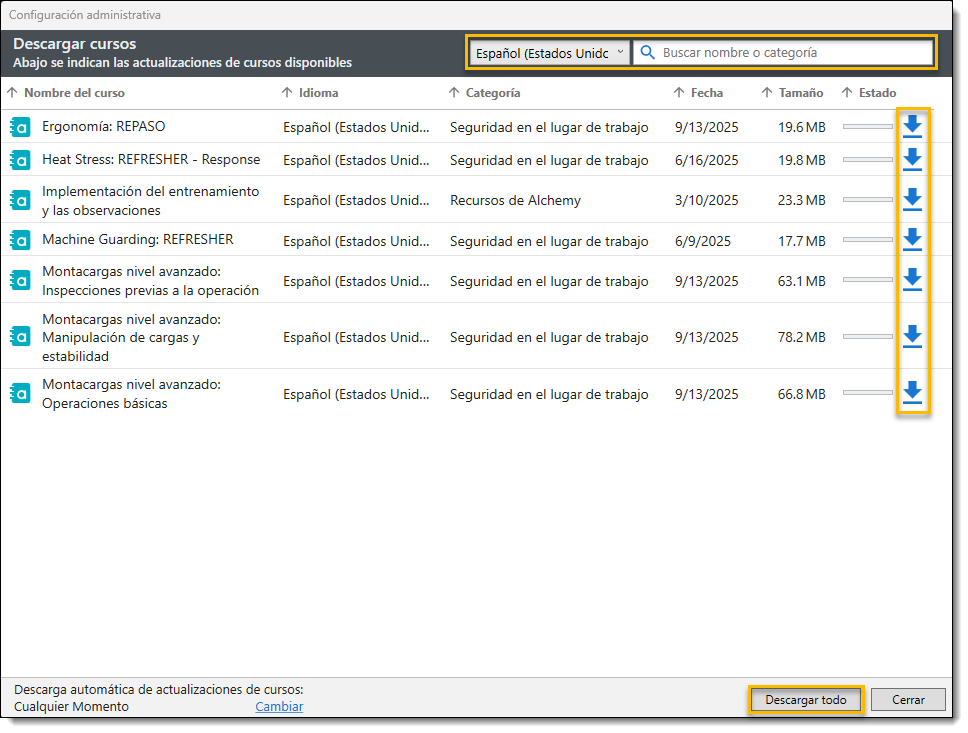Screen dimensions: 968x733
Task: Click the course icon beside Ergonomía: REPASO
Action: tap(20, 127)
